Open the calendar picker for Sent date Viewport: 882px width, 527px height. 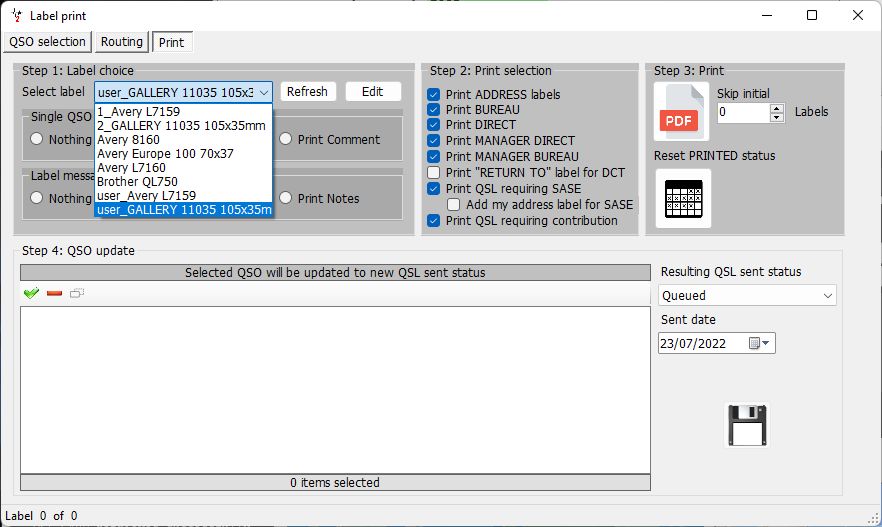tap(759, 343)
